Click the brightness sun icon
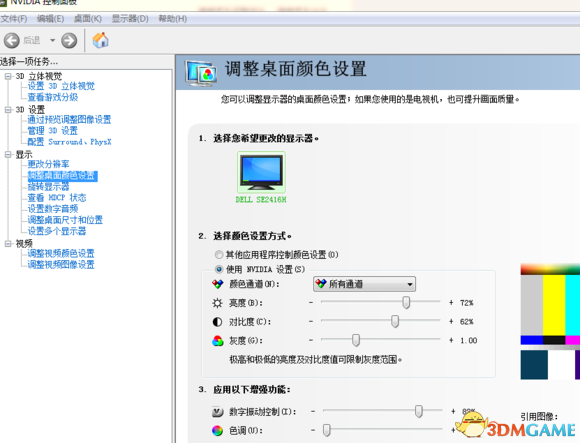Image resolution: width=580 pixels, height=443 pixels. pyautogui.click(x=217, y=303)
